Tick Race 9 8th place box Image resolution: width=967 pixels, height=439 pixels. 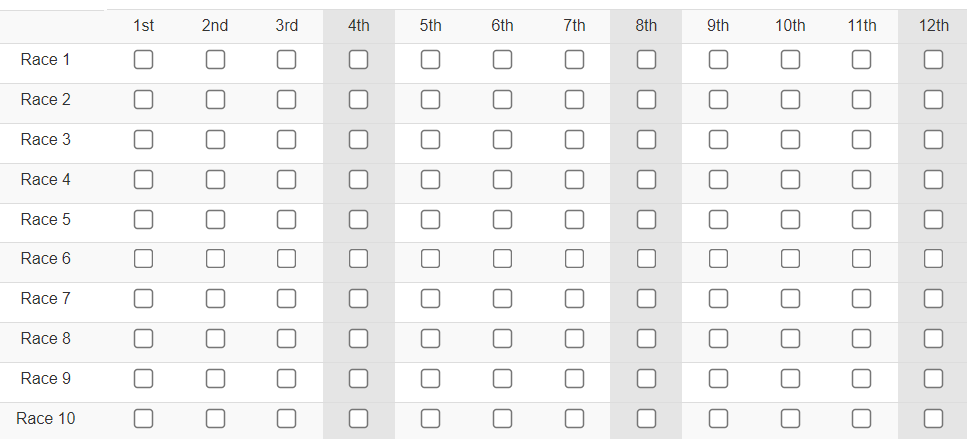point(646,378)
